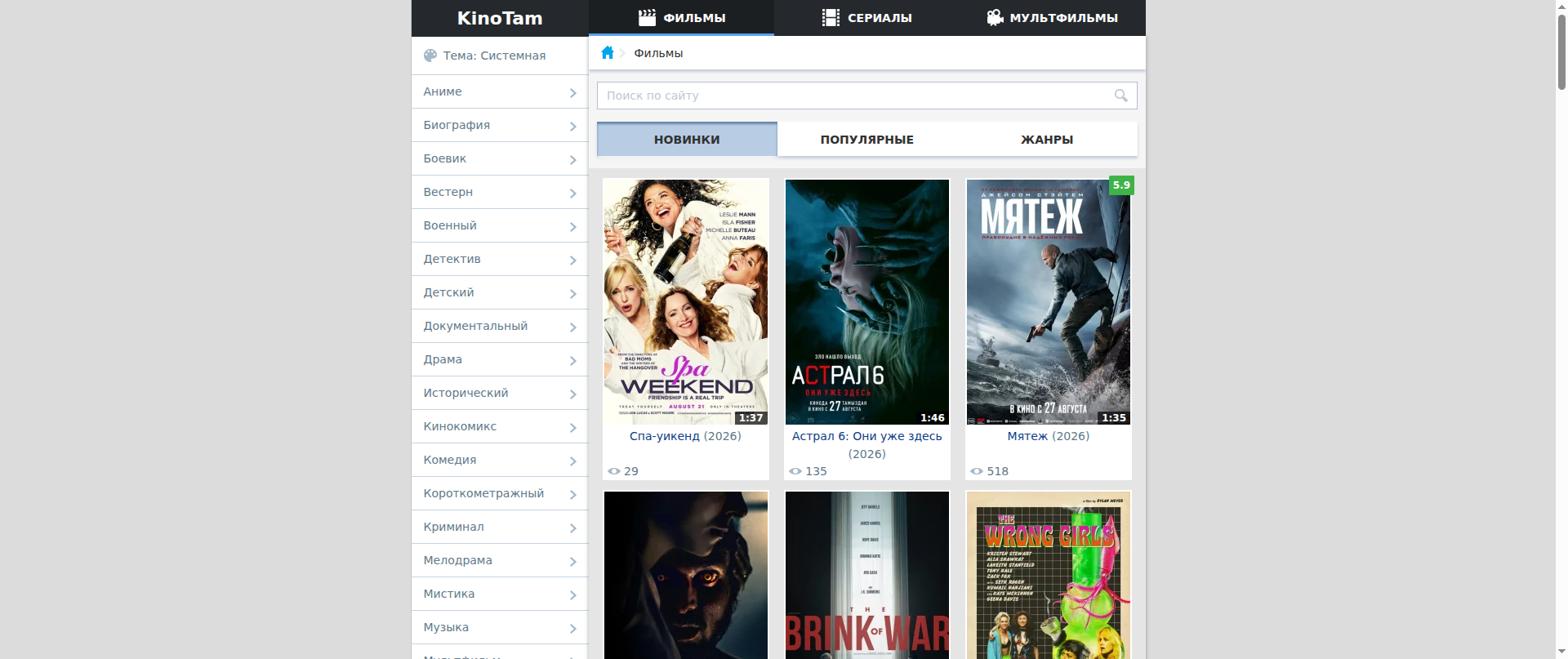Select the Новинки tab
Image resolution: width=1568 pixels, height=659 pixels.
tap(687, 139)
